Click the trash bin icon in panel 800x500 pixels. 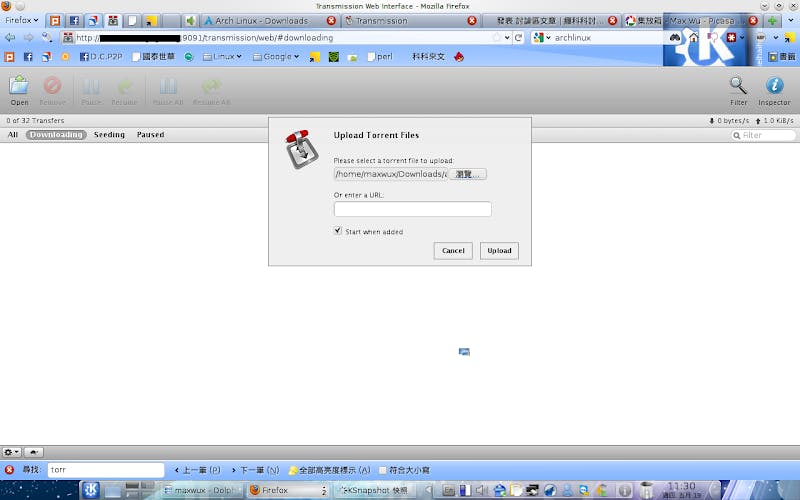point(646,490)
